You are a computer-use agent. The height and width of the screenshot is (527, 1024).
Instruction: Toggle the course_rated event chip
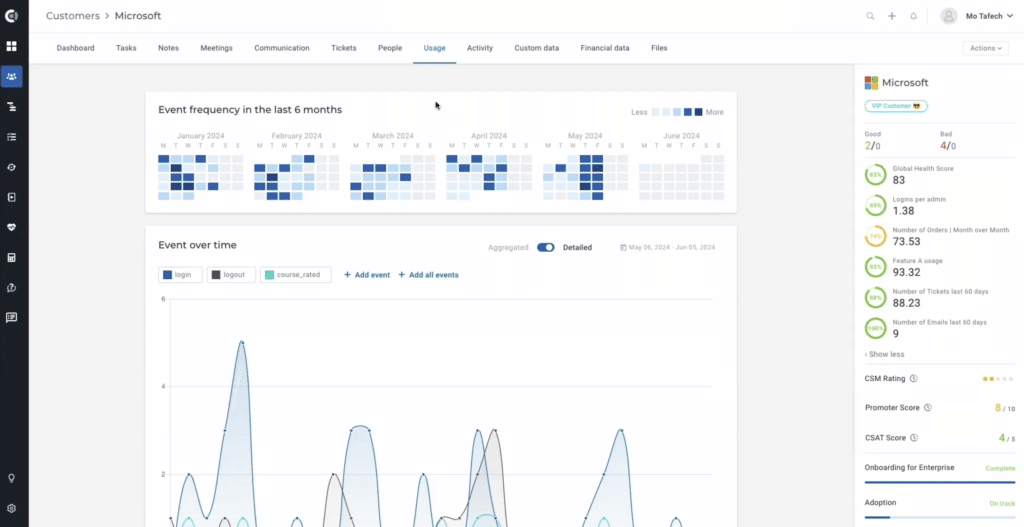(x=296, y=275)
